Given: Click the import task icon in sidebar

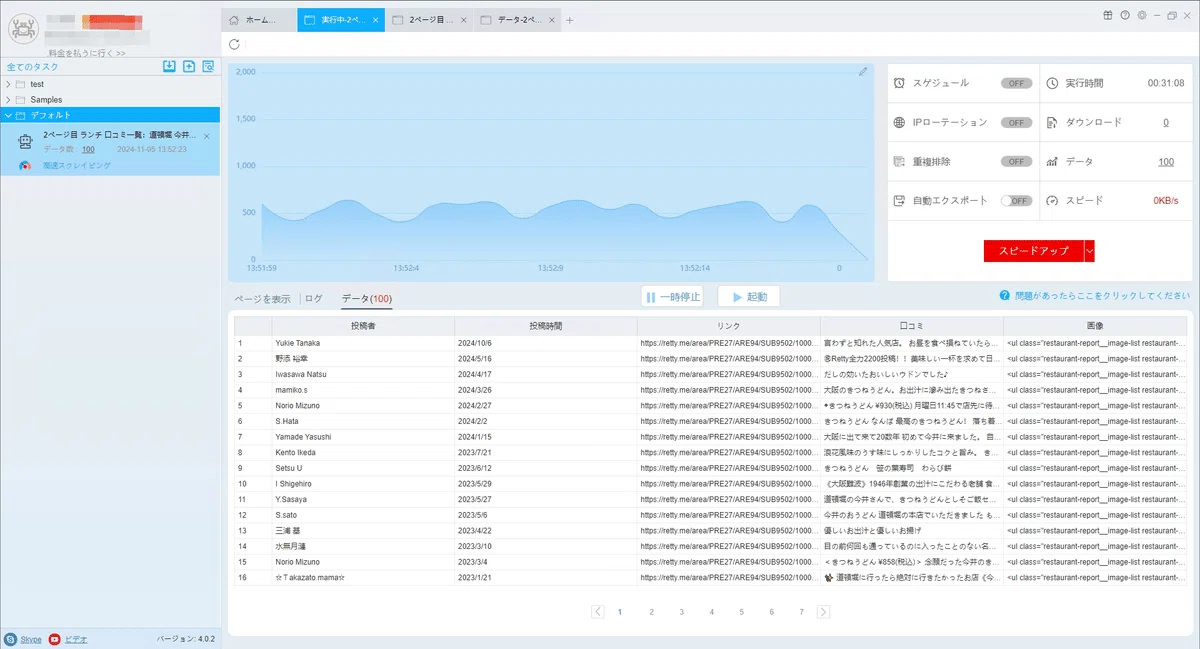Looking at the screenshot, I should 169,66.
